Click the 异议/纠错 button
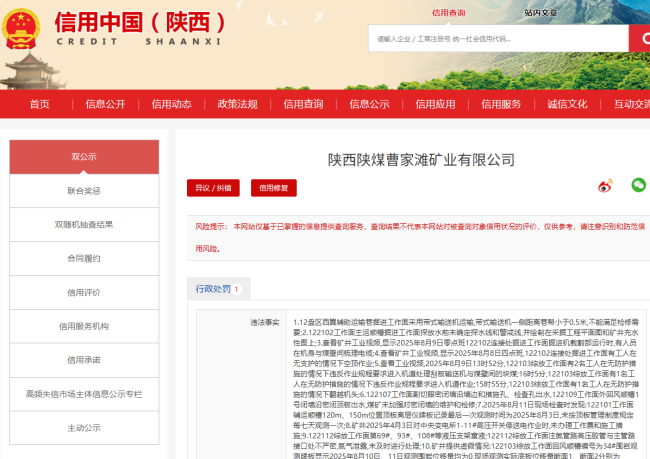 tap(213, 188)
